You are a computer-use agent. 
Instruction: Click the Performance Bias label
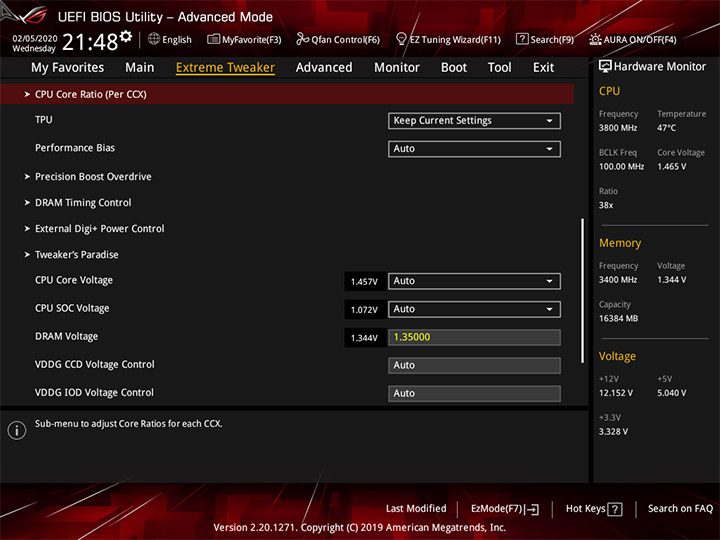coord(75,148)
